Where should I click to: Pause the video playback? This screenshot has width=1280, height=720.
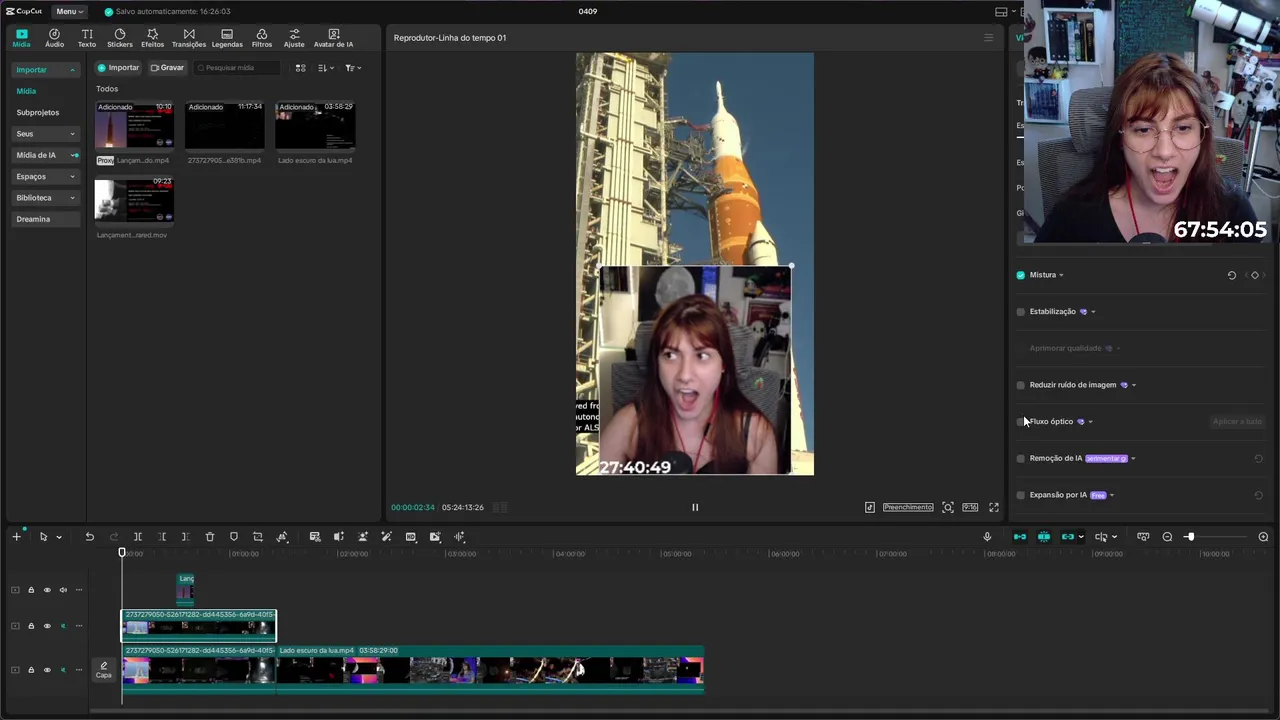(x=695, y=507)
